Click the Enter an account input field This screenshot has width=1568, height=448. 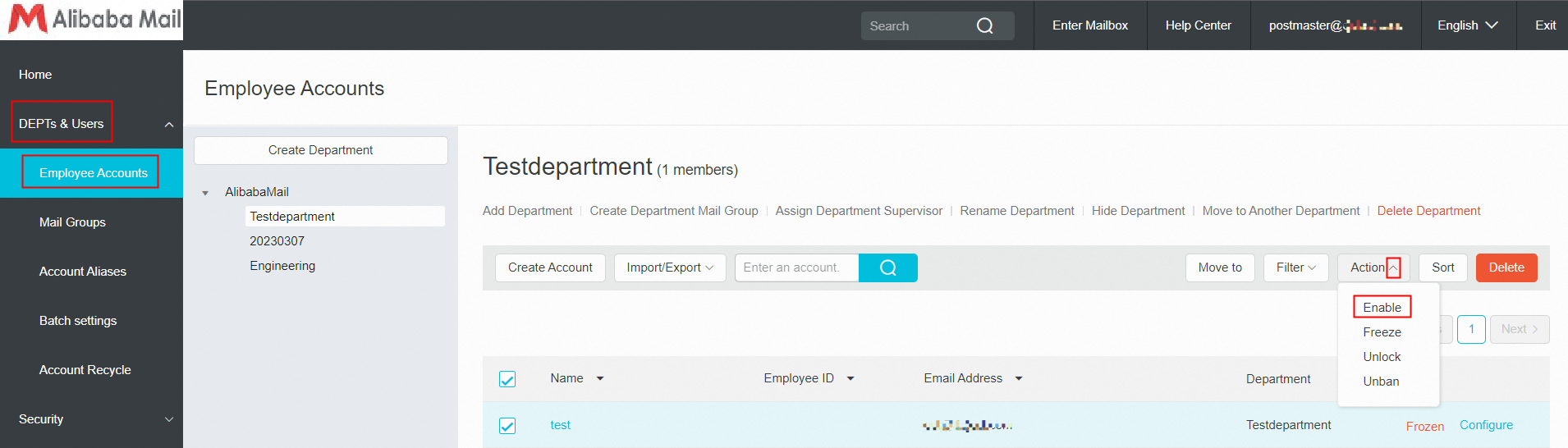796,267
